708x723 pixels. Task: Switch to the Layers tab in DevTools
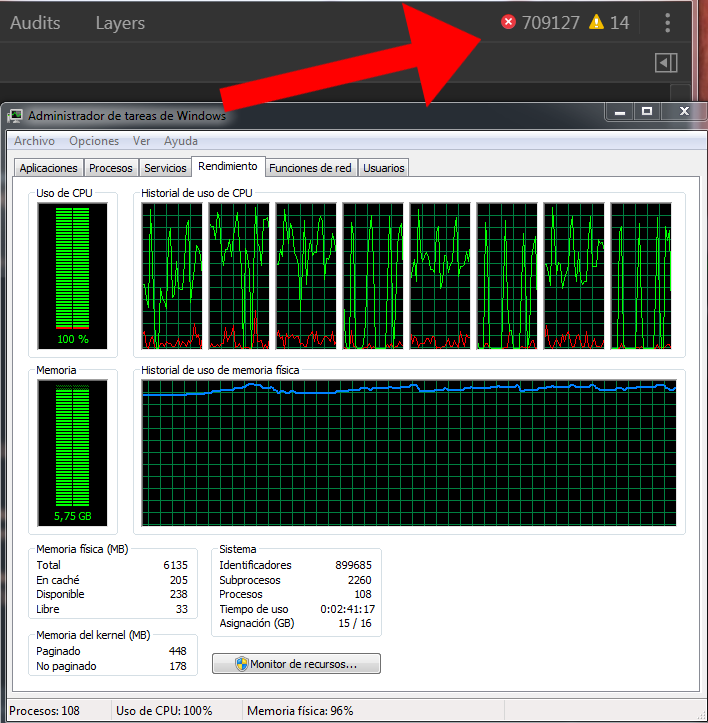click(120, 23)
